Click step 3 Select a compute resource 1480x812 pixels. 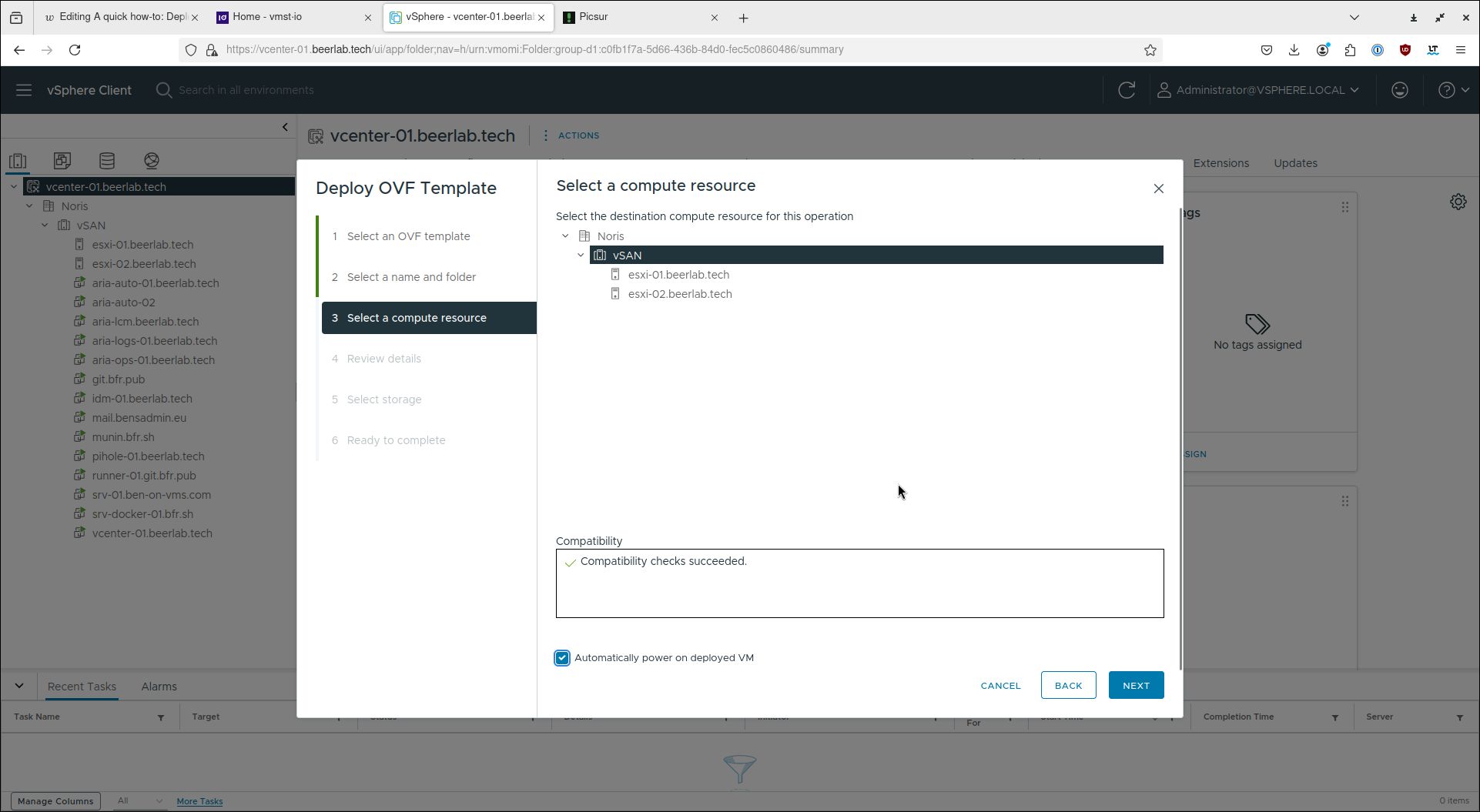[x=429, y=318]
